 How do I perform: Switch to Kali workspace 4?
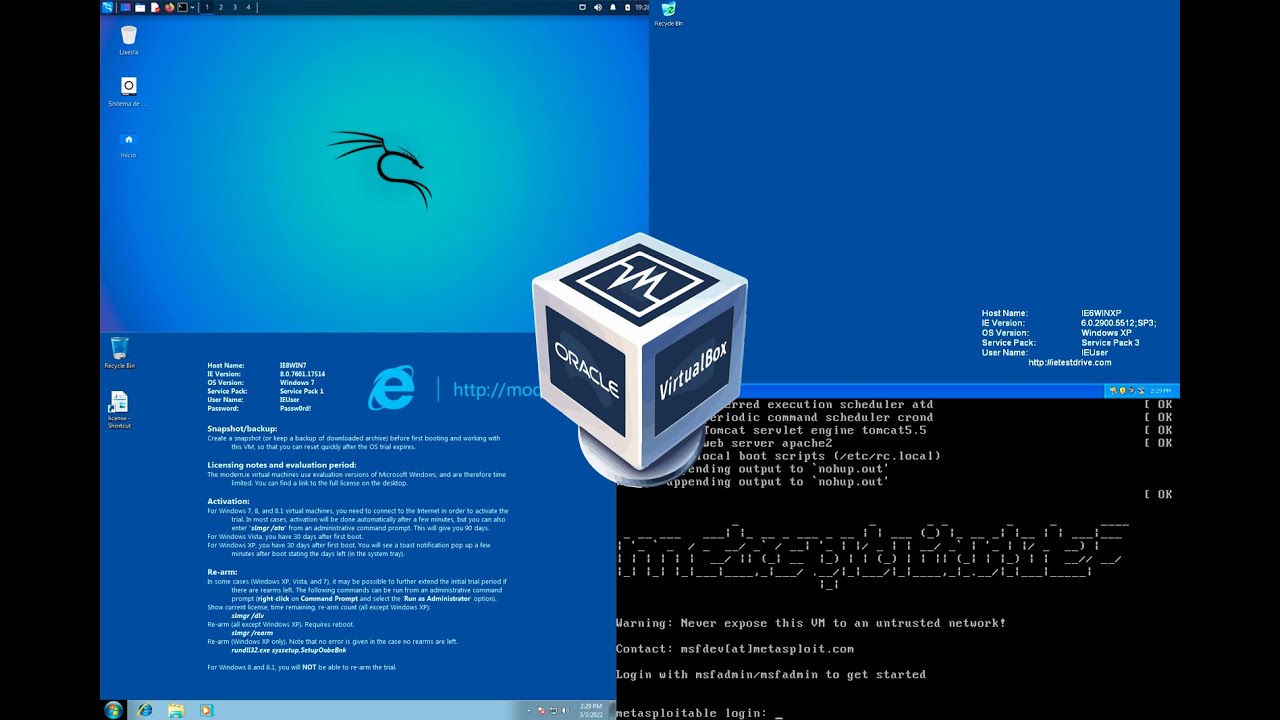coord(248,7)
